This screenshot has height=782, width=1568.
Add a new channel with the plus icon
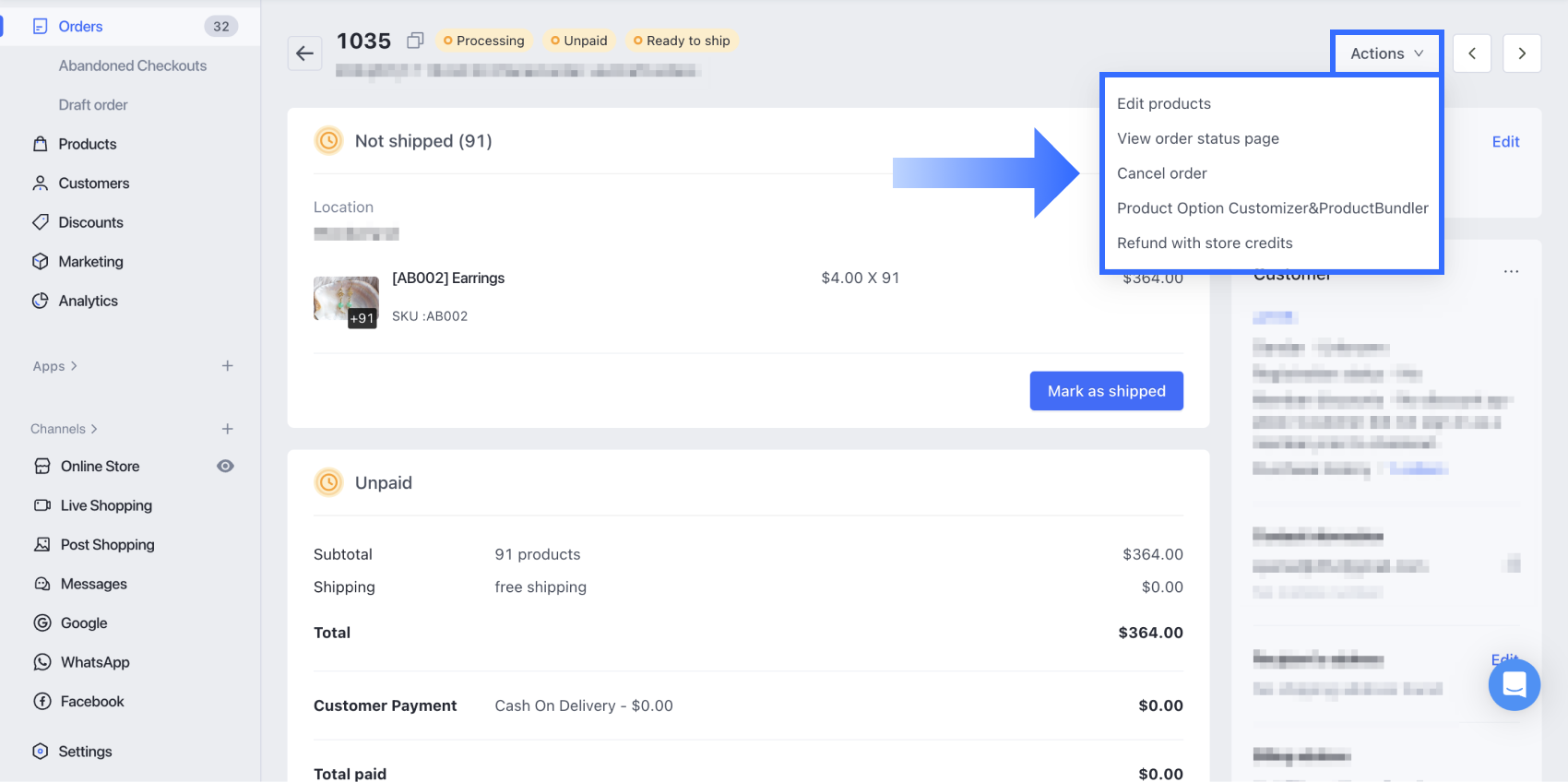click(x=228, y=429)
